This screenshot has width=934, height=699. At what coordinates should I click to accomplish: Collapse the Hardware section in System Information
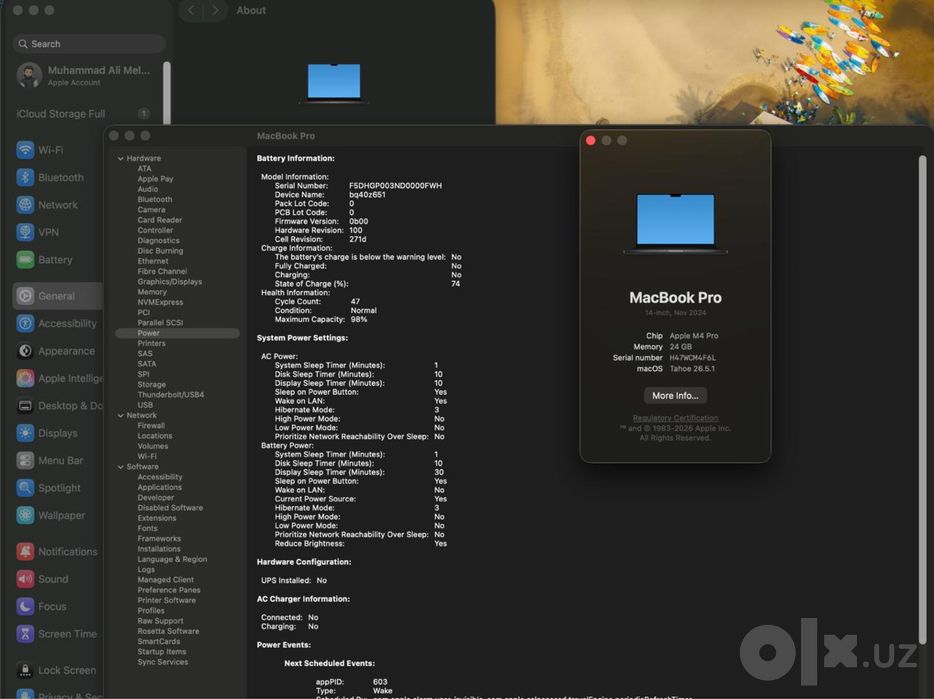pos(120,159)
